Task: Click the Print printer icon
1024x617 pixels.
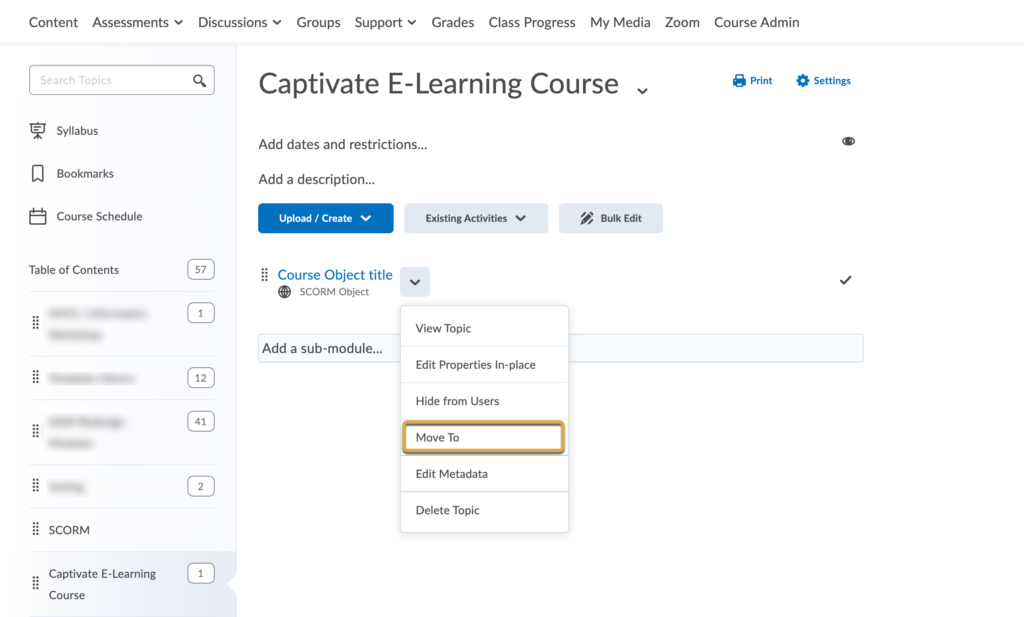Action: pos(739,81)
